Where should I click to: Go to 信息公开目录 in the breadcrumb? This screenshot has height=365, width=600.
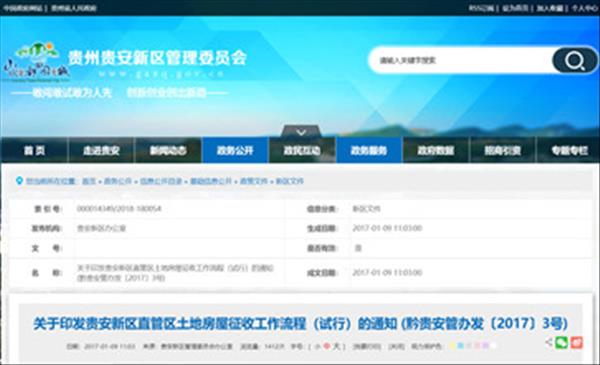tap(161, 181)
